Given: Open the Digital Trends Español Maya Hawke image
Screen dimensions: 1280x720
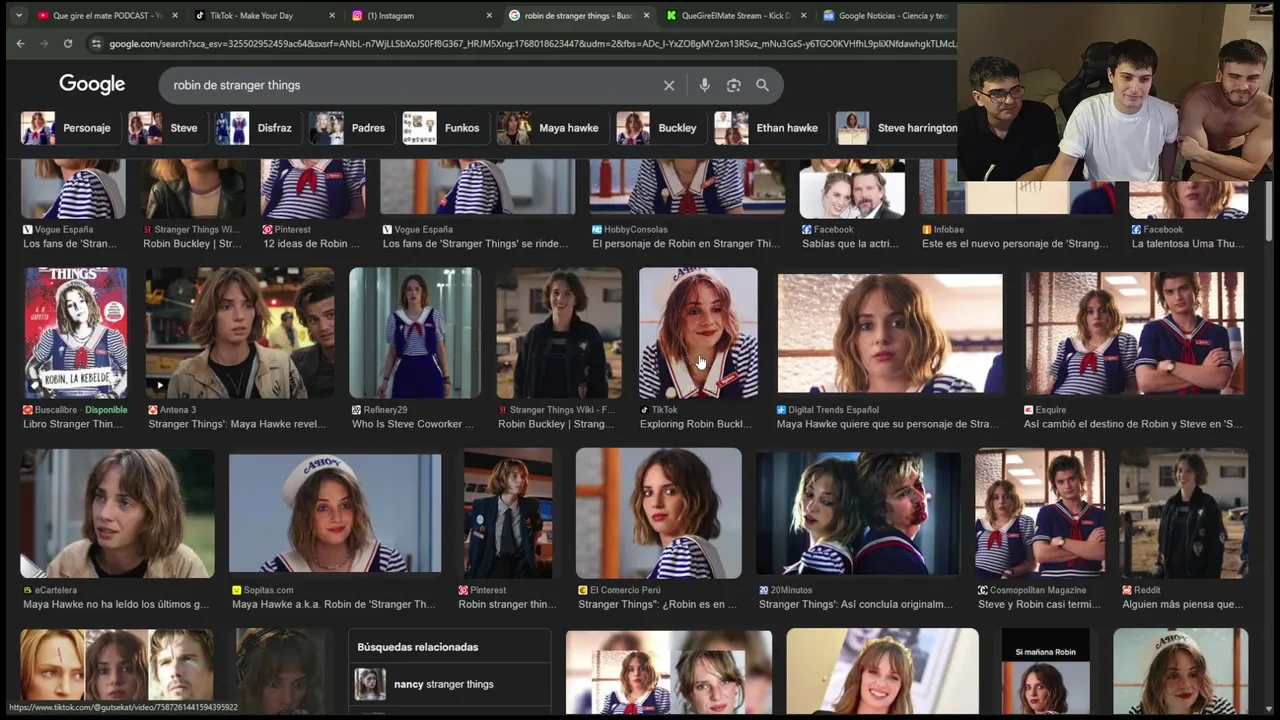Looking at the screenshot, I should click(x=890, y=333).
